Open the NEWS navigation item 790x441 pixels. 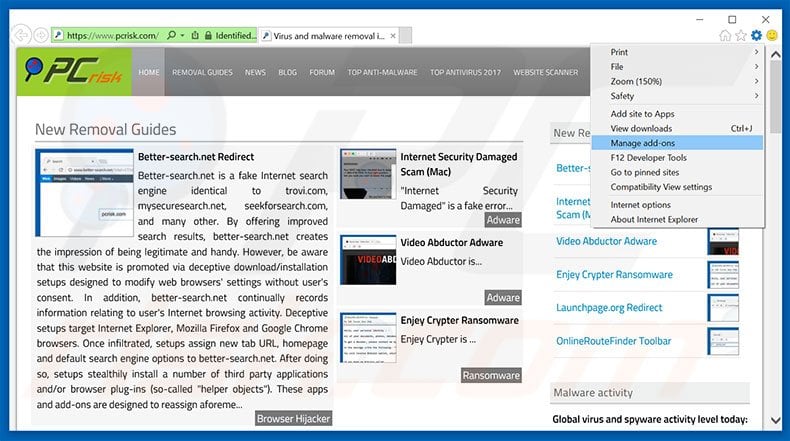coord(255,72)
